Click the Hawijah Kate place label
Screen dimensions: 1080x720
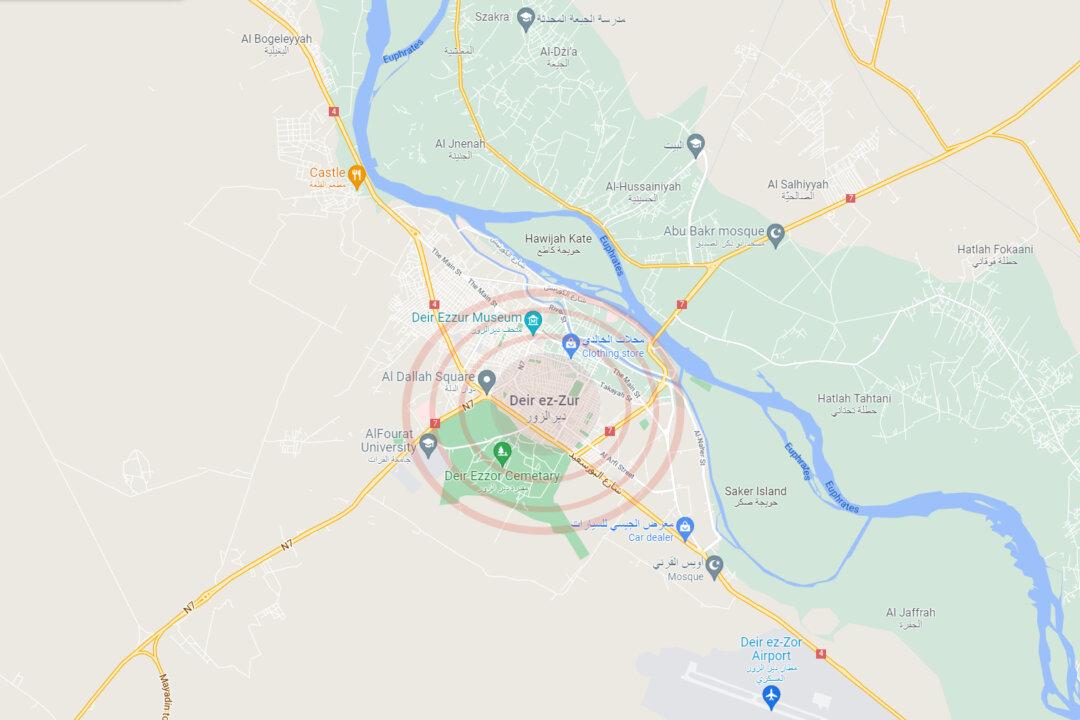(x=558, y=238)
